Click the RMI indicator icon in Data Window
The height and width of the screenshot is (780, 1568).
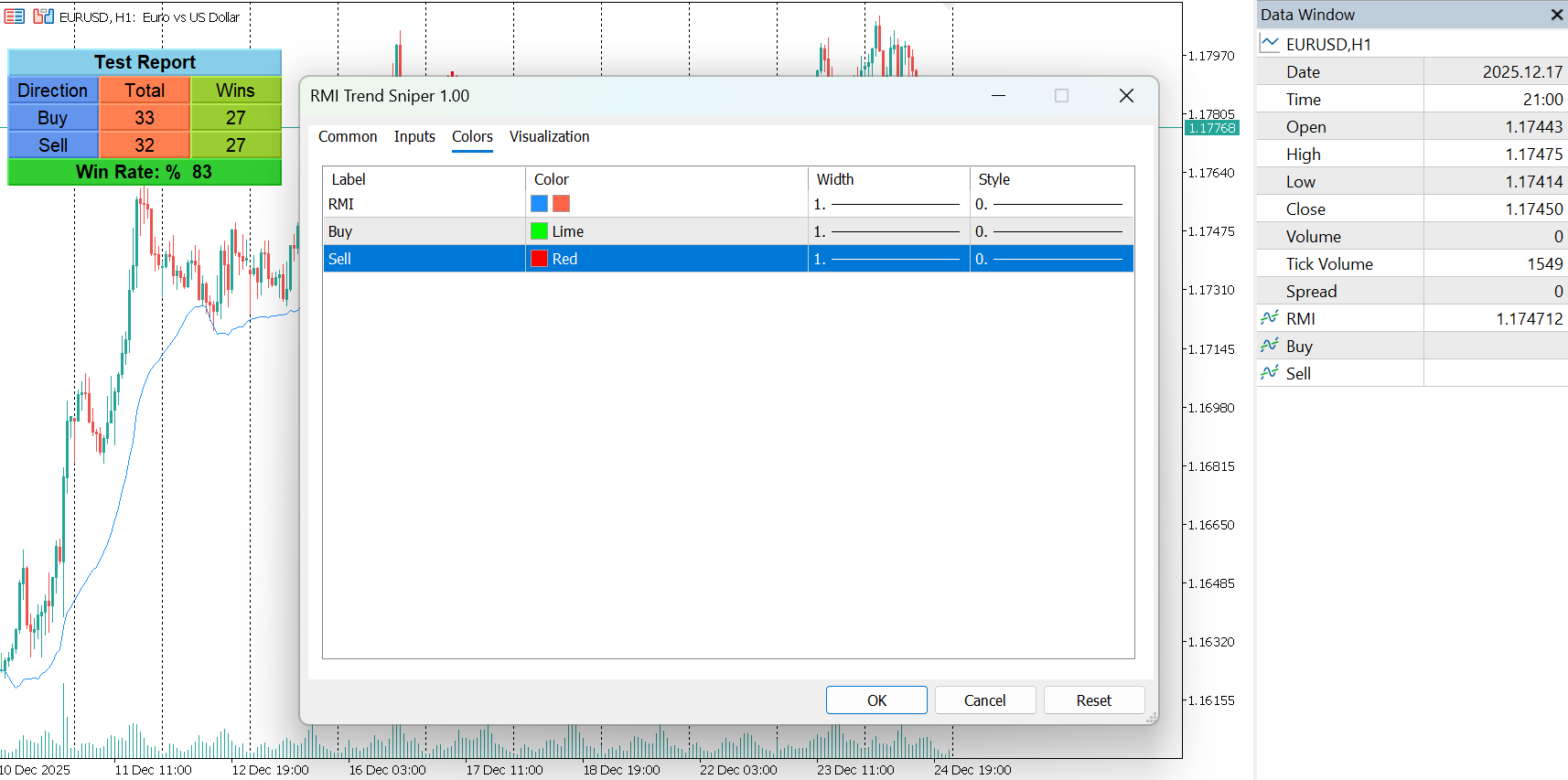click(x=1270, y=318)
